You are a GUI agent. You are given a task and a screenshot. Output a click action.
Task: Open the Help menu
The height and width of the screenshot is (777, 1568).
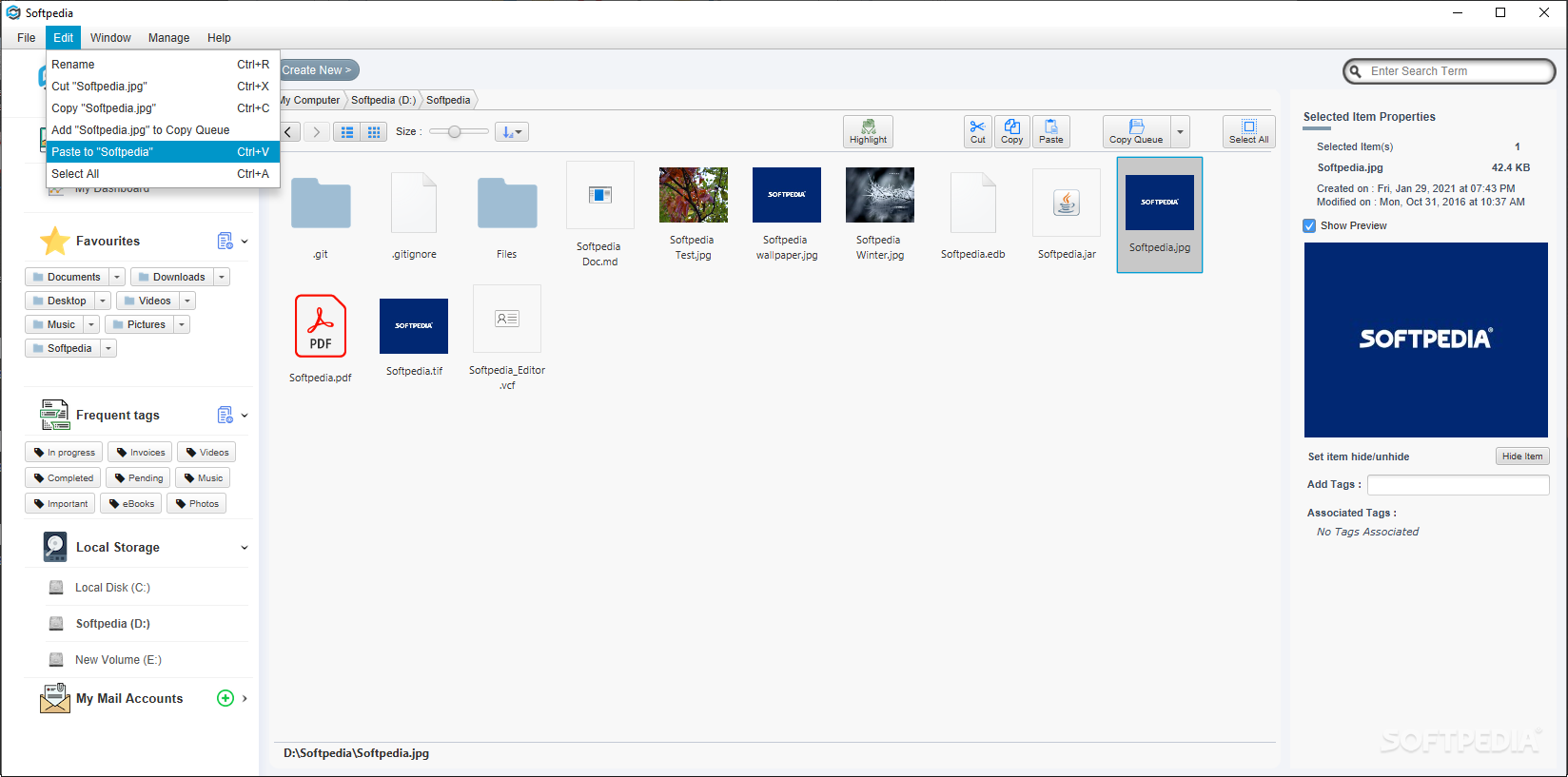219,38
